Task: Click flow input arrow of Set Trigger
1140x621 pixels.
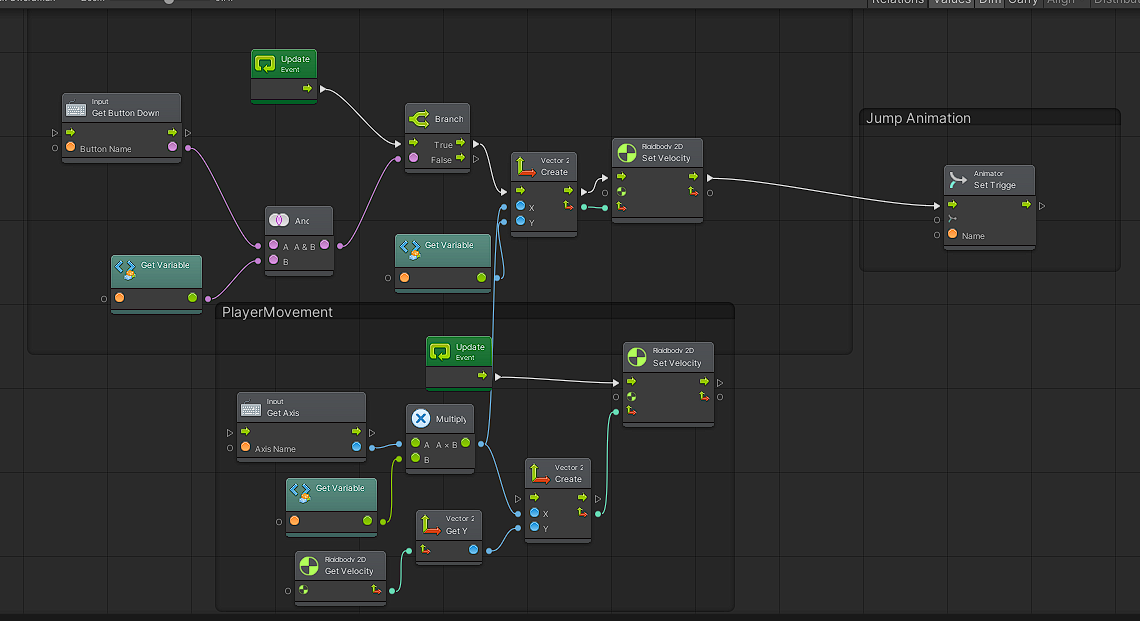Action: 952,205
